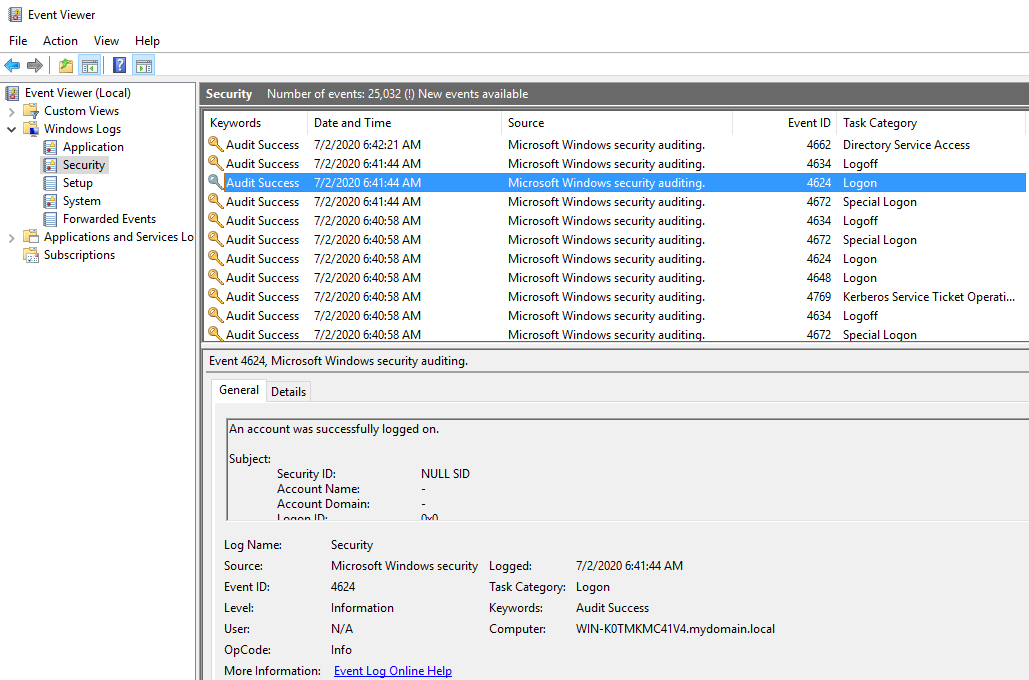The image size is (1029, 680).
Task: Open the View menu
Action: tap(106, 41)
